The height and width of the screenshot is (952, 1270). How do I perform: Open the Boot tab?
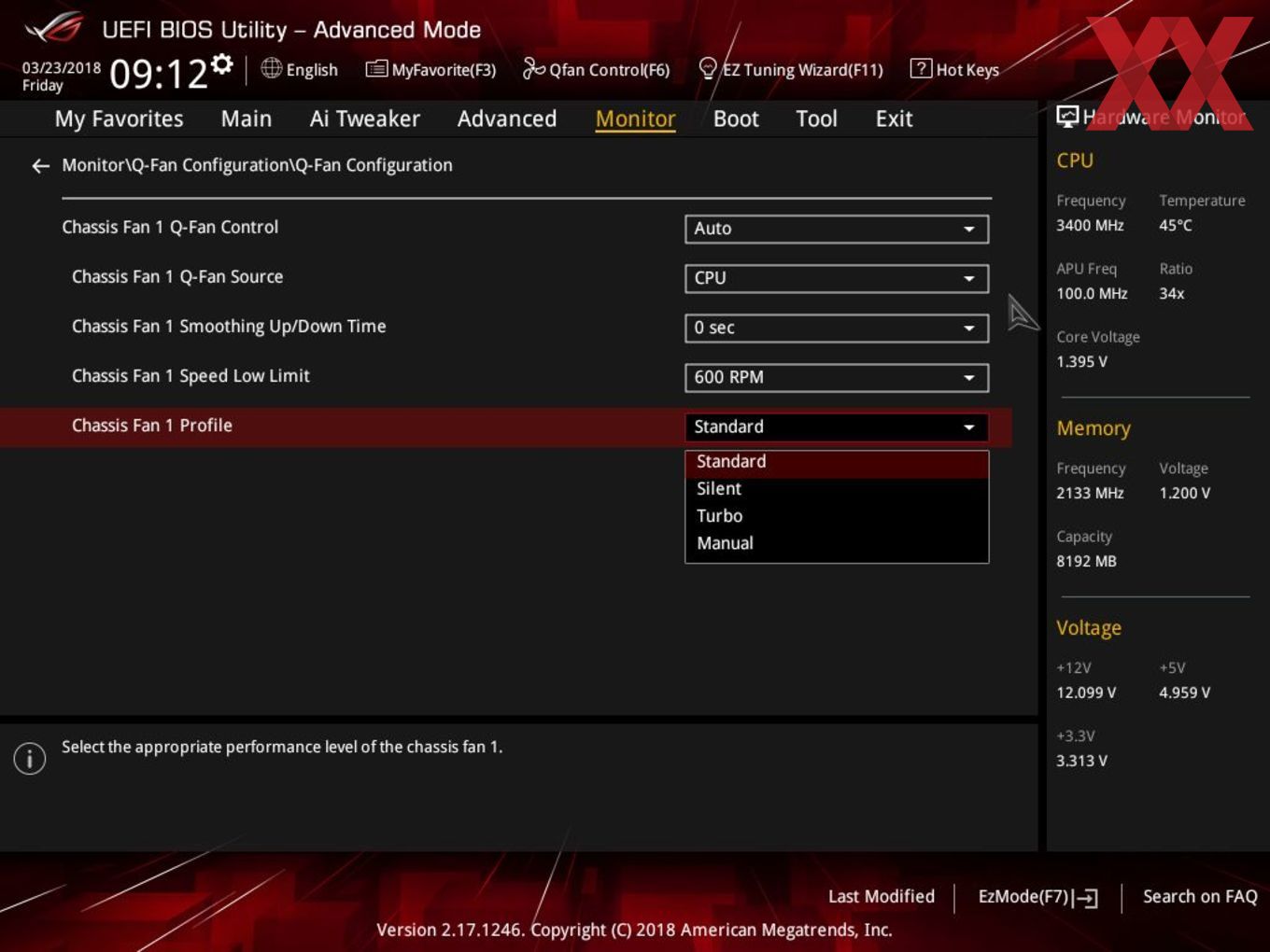click(736, 119)
